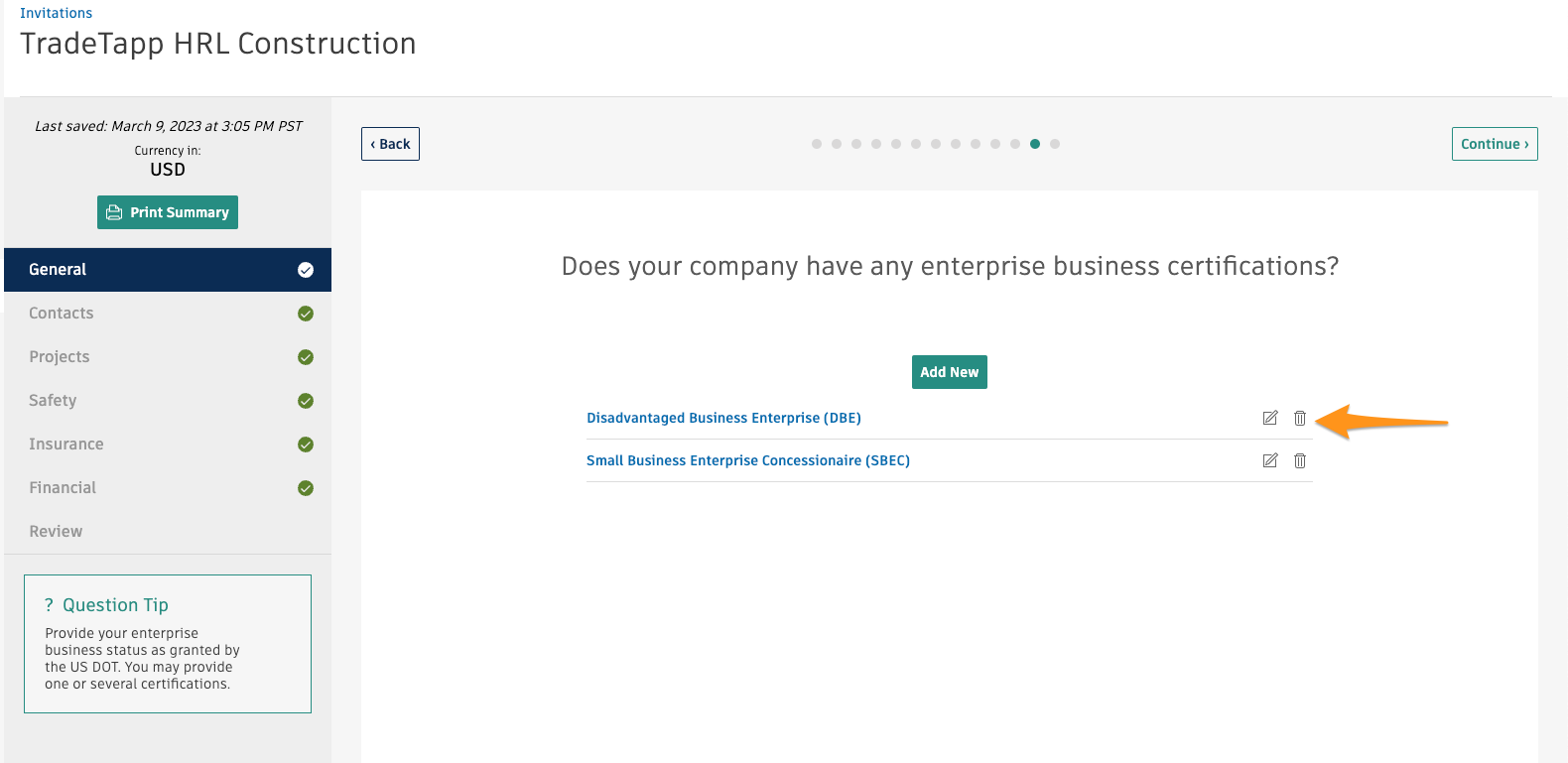Click the edit pencil icon next to Disadvantaged Business Enterprise
The height and width of the screenshot is (763, 1568).
pyautogui.click(x=1270, y=418)
